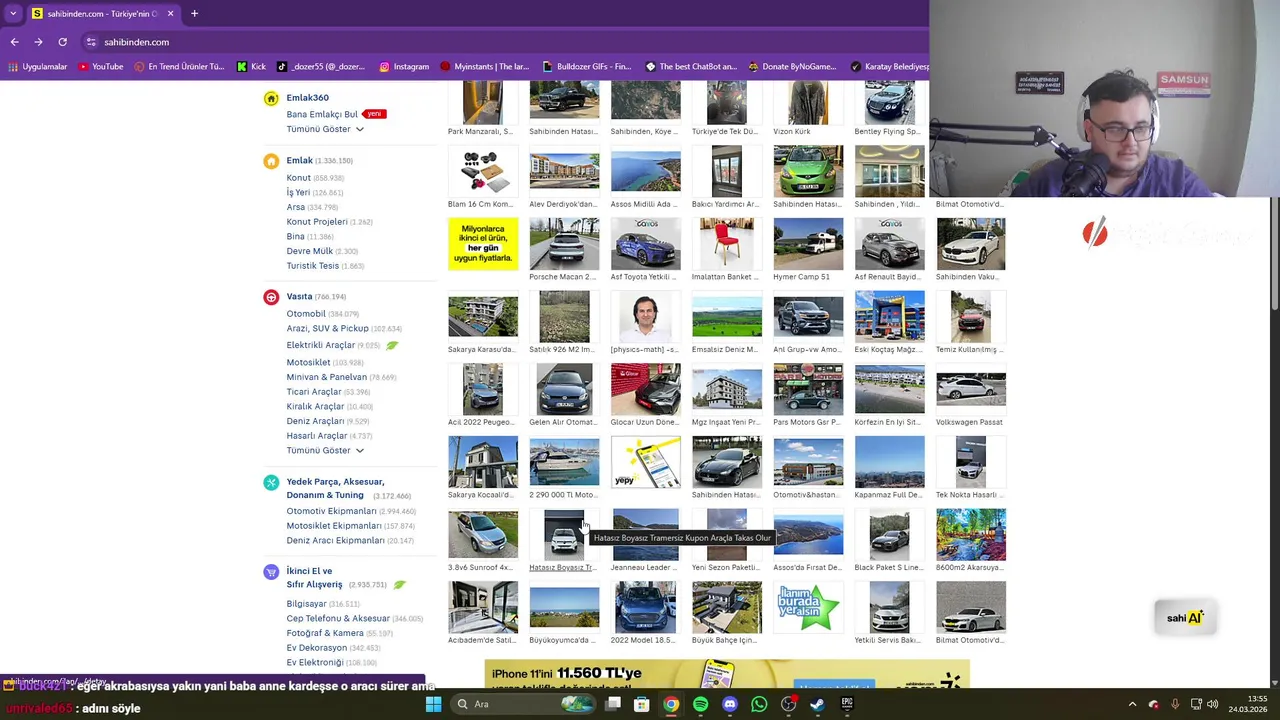Open the Elektrikli Araçlar link
The image size is (1280, 720).
[321, 345]
